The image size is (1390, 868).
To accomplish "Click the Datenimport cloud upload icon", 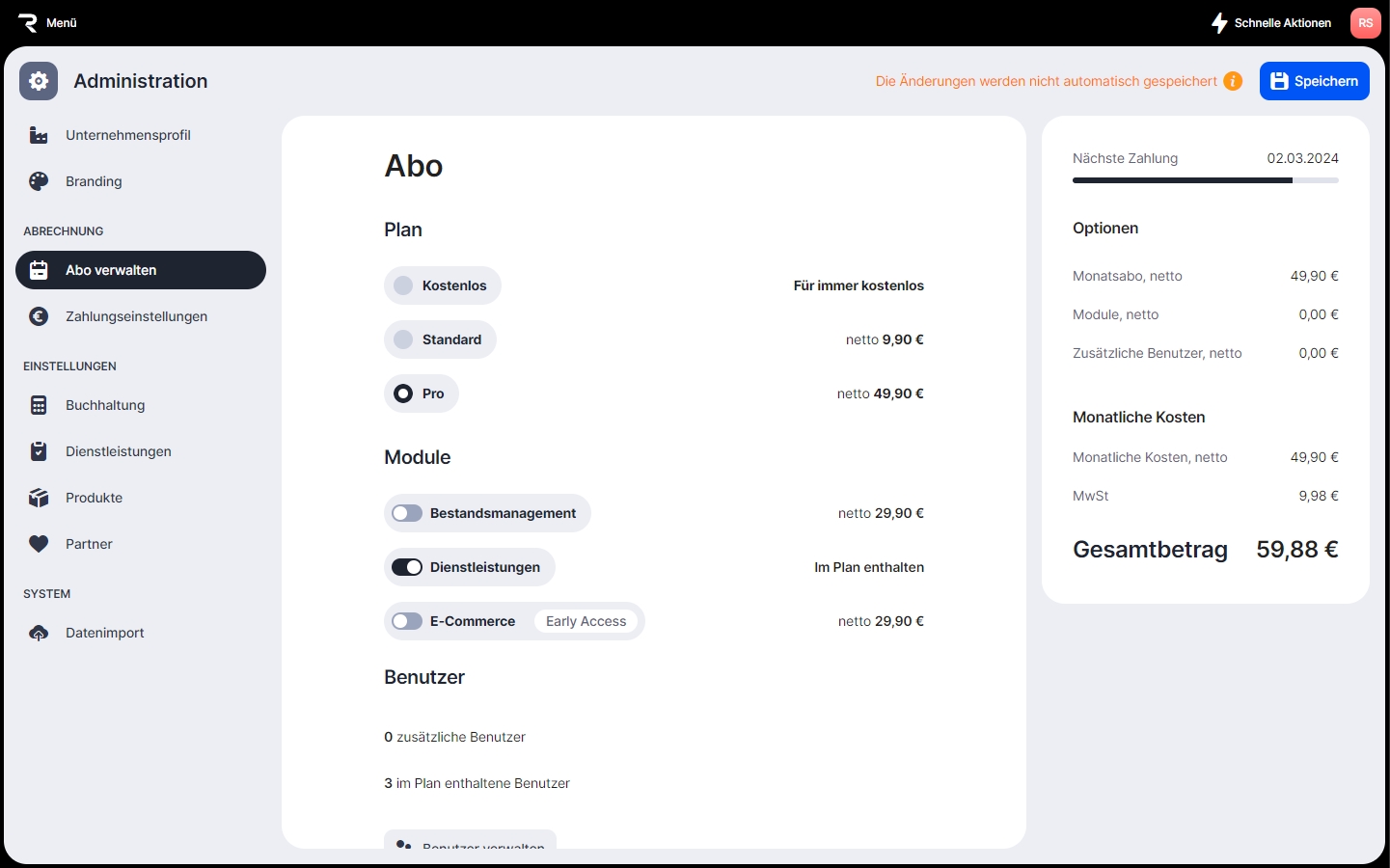I will coord(39,633).
